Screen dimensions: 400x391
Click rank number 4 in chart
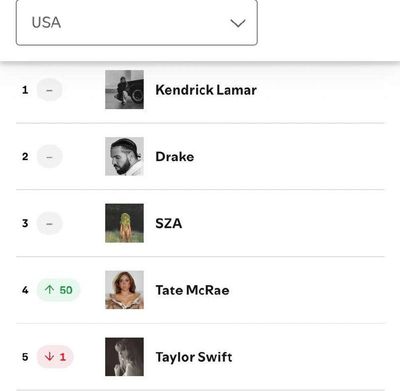25,290
